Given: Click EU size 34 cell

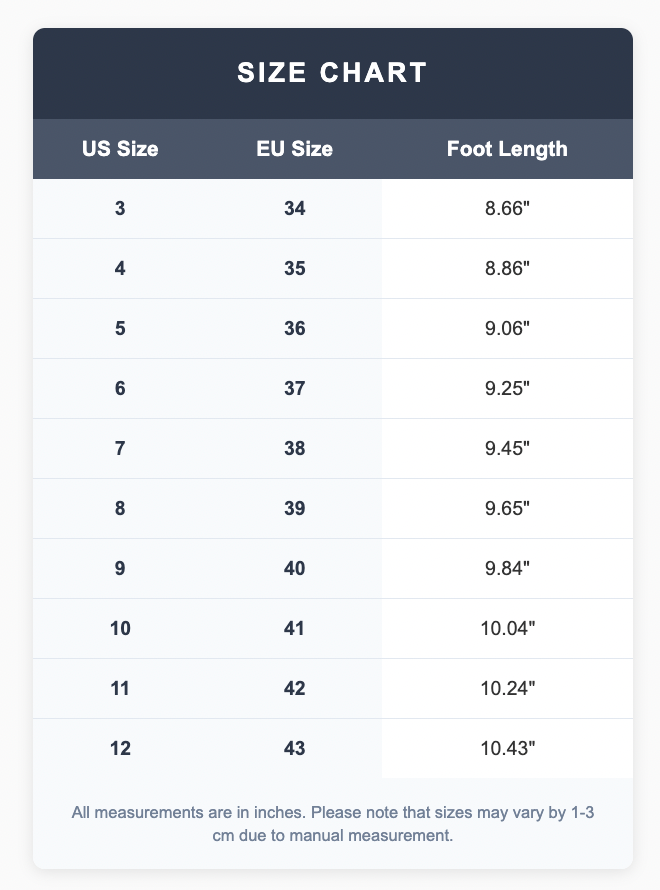Looking at the screenshot, I should pos(294,209).
